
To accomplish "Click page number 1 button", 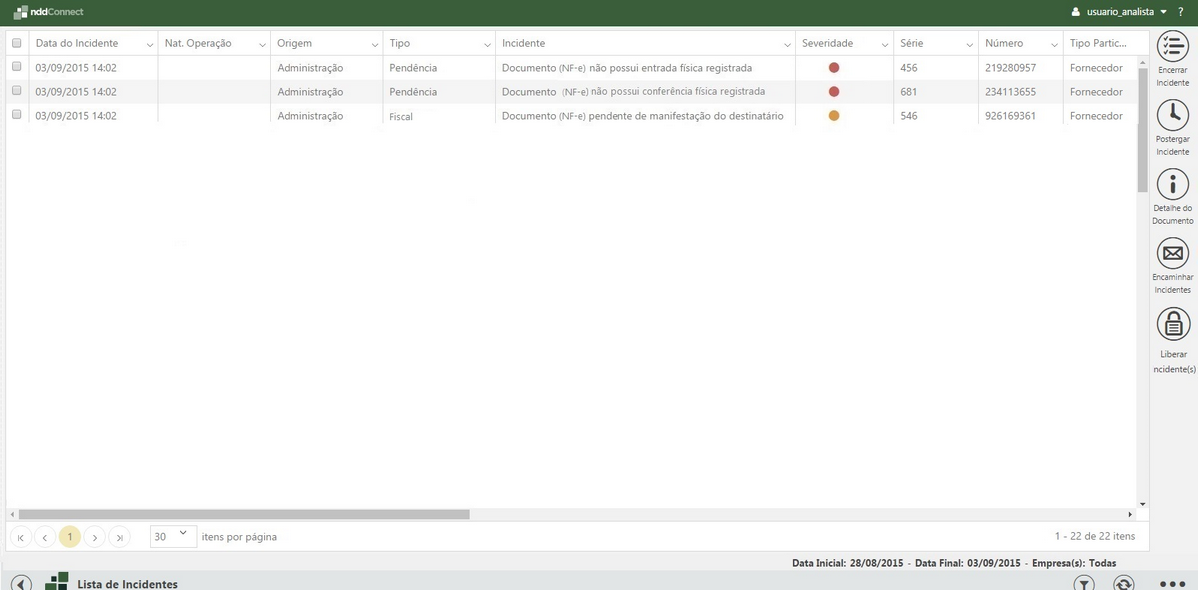I will (69, 536).
